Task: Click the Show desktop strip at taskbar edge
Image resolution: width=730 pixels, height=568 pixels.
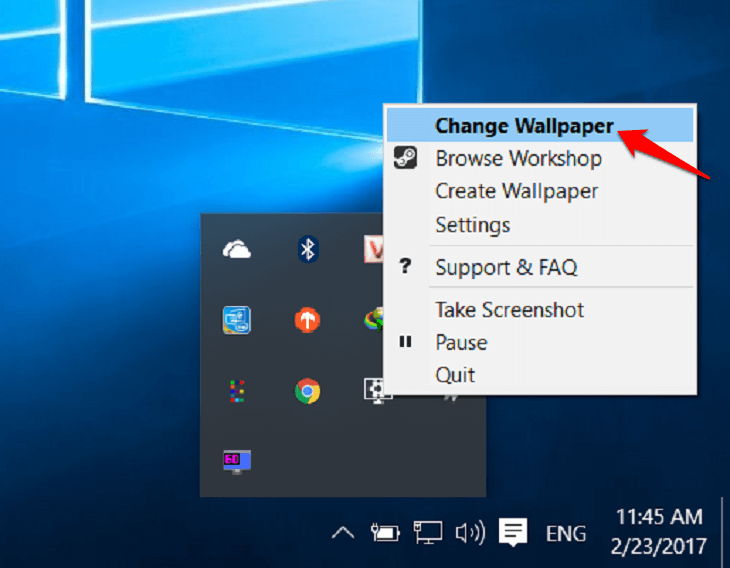Action: pyautogui.click(x=726, y=532)
